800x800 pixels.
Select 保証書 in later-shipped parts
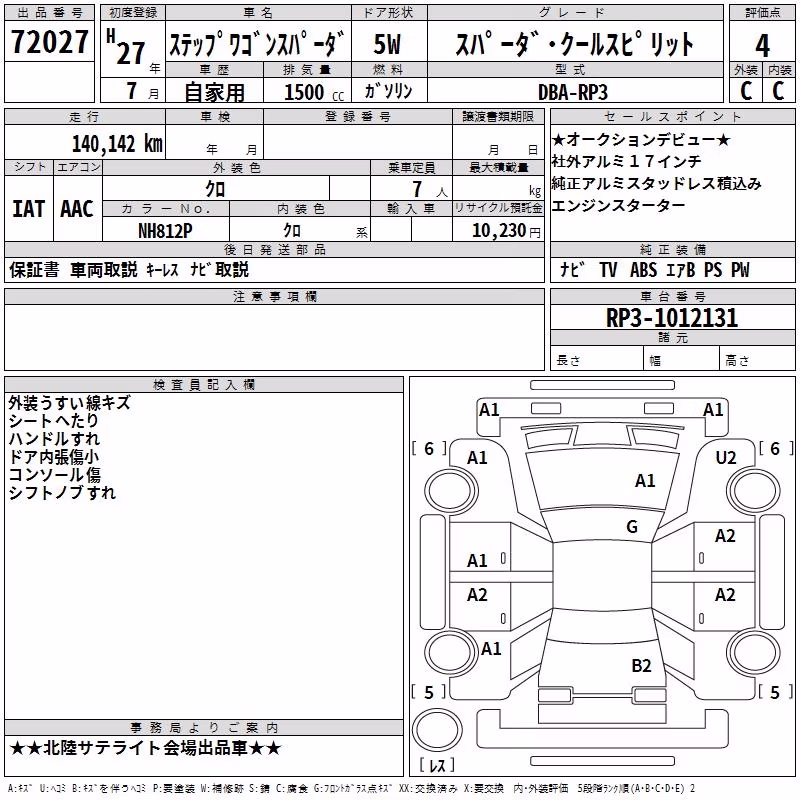(x=34, y=269)
